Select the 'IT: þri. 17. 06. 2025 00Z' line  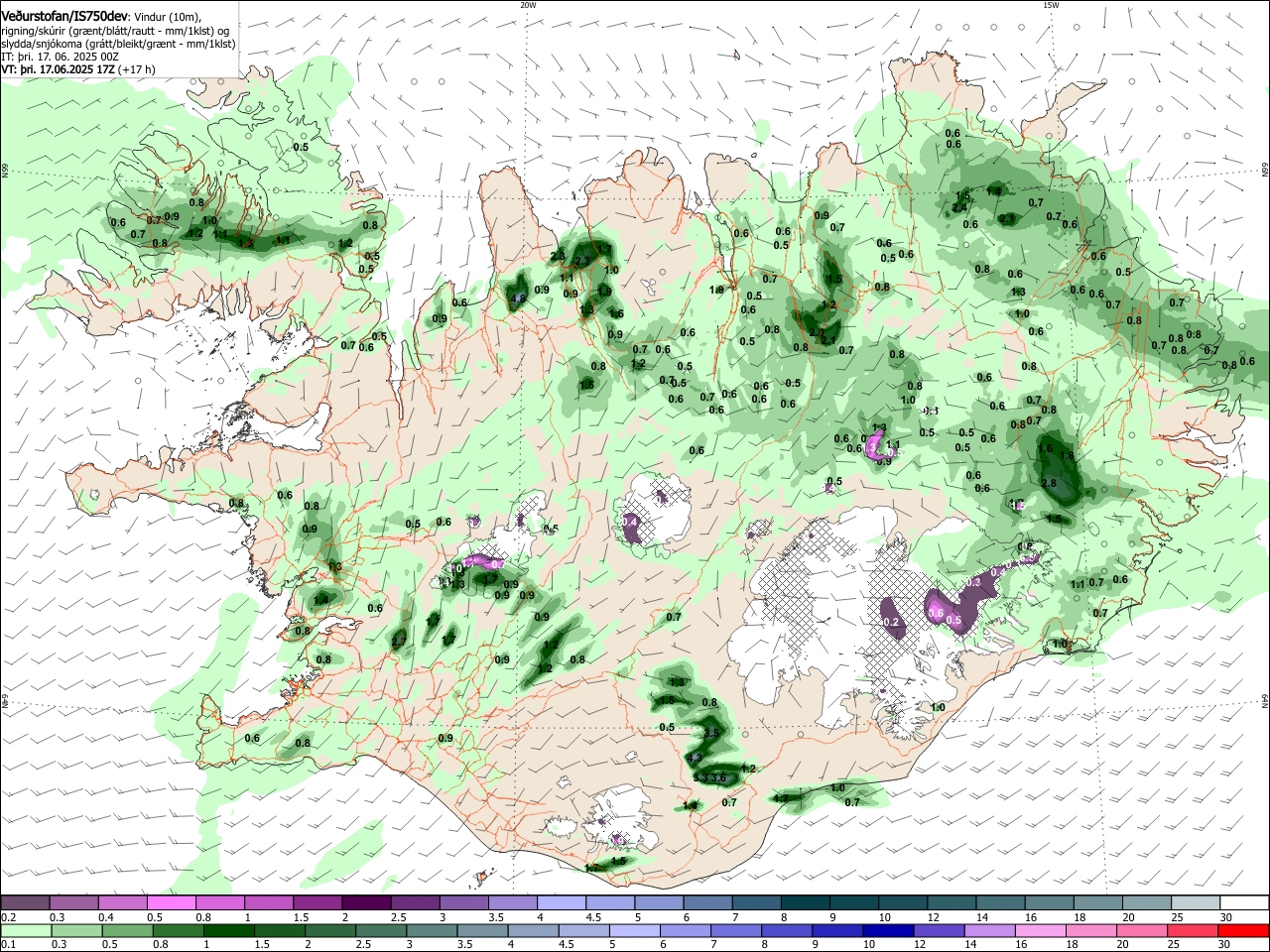[x=61, y=58]
